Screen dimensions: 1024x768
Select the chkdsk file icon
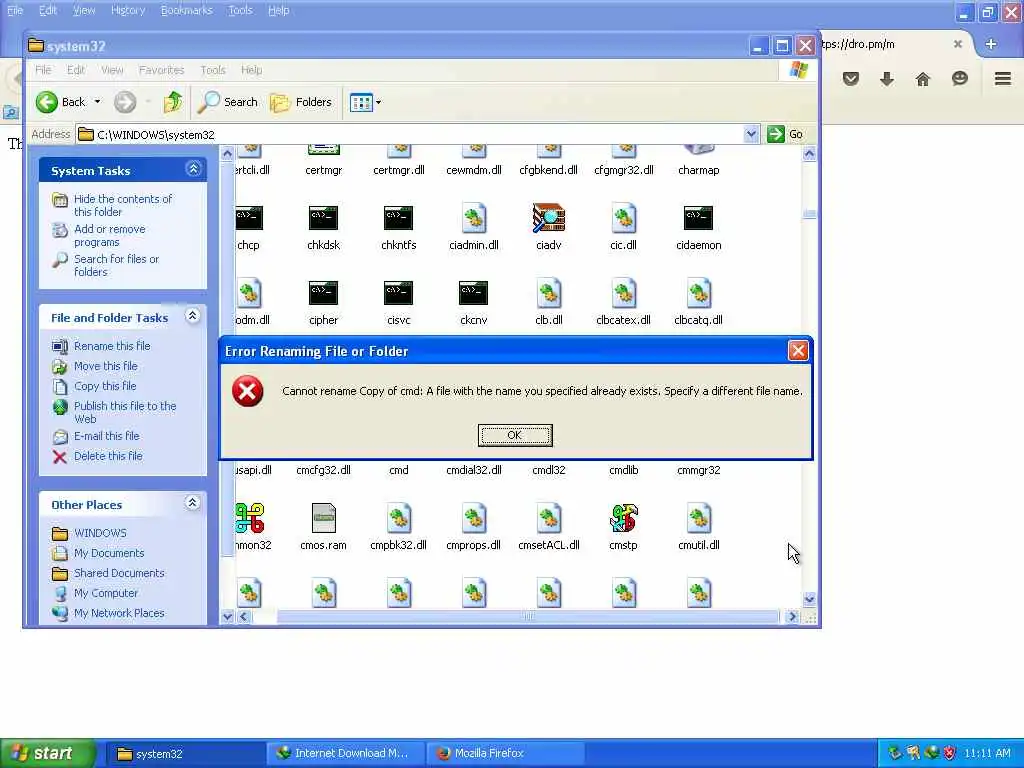click(x=323, y=218)
